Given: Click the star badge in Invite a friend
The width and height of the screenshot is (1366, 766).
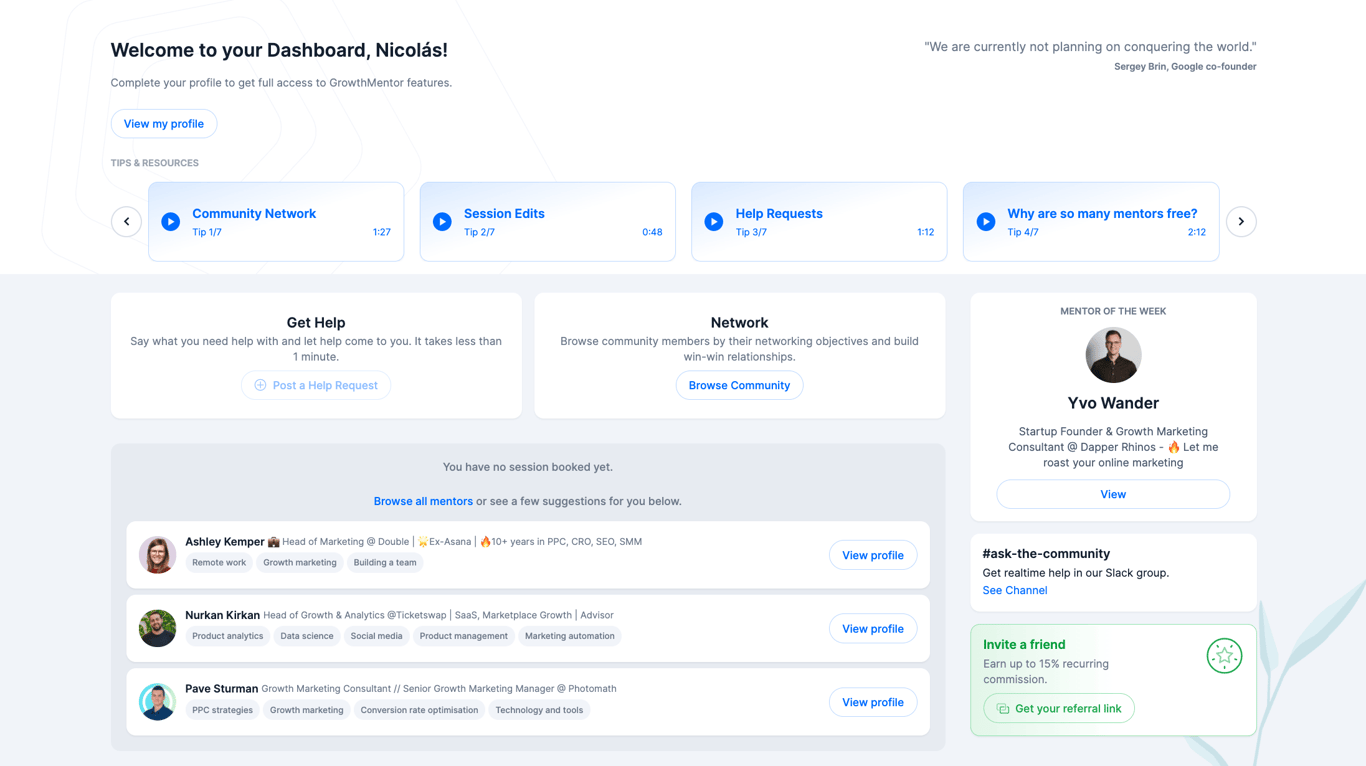Looking at the screenshot, I should tap(1224, 656).
